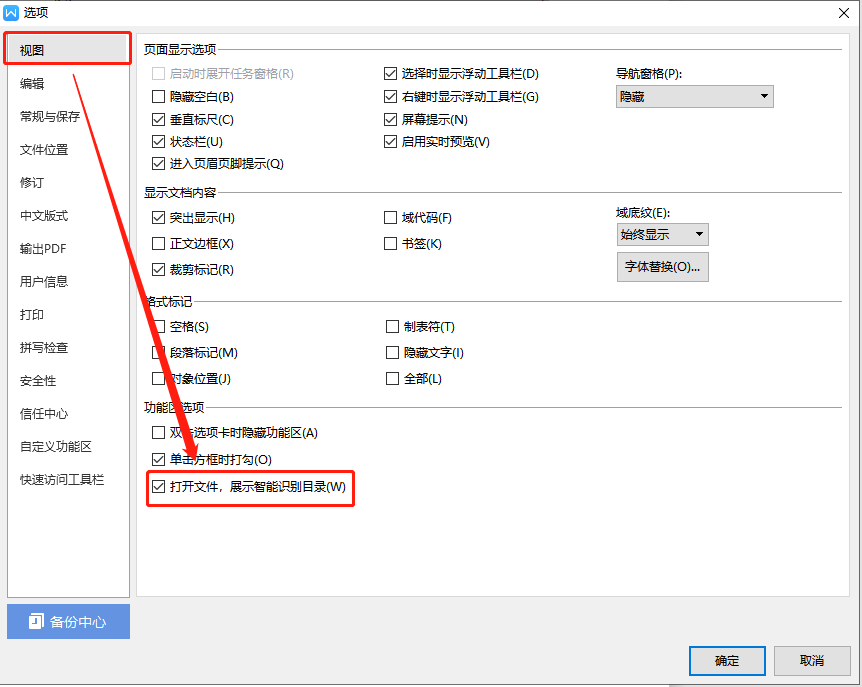Expand the 域底纹(E) dropdown showing 始终显示
862x687 pixels.
point(662,235)
